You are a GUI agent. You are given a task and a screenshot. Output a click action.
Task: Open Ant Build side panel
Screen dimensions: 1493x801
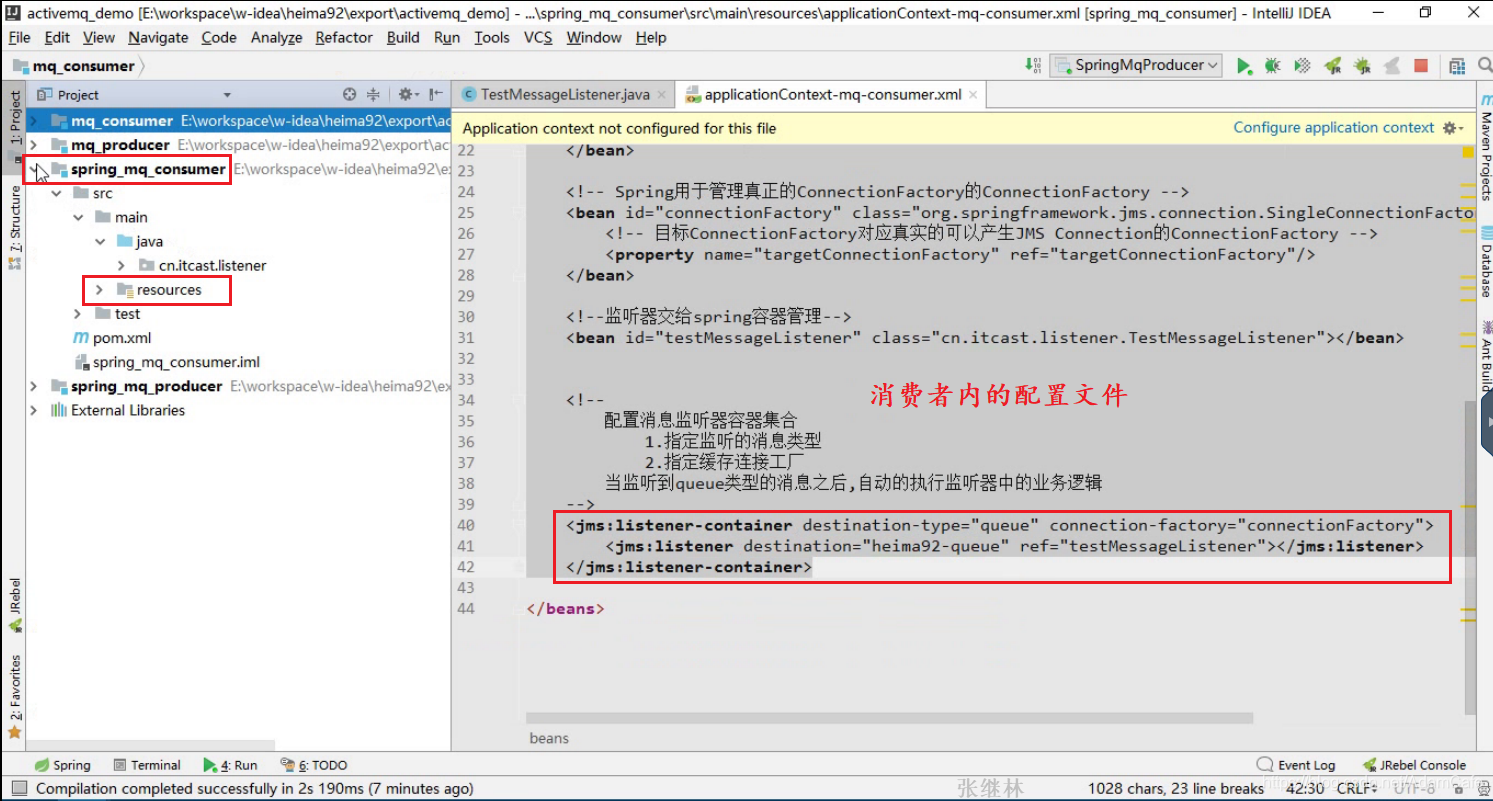tap(1485, 354)
